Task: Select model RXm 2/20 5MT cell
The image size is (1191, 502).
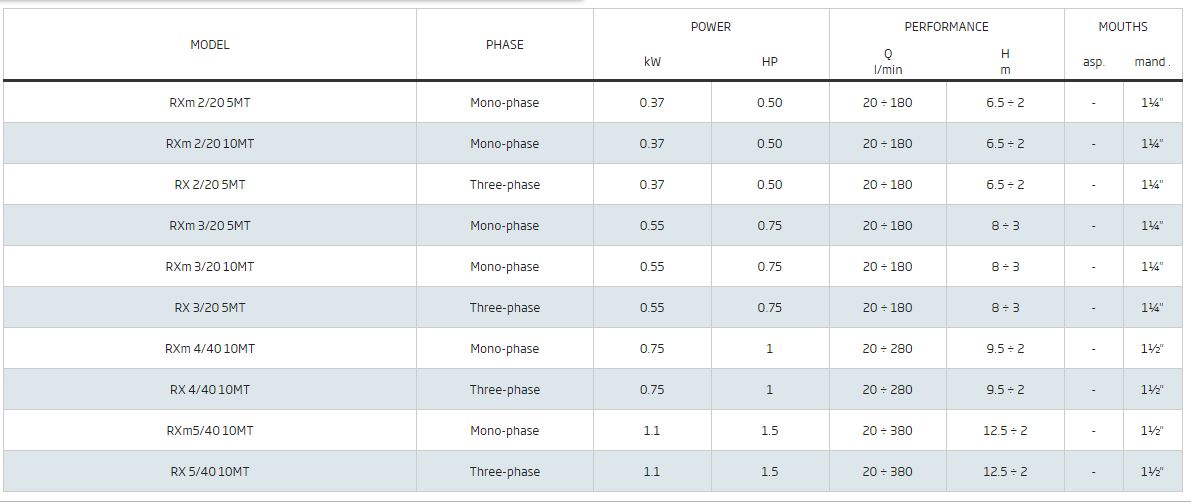Action: [210, 103]
